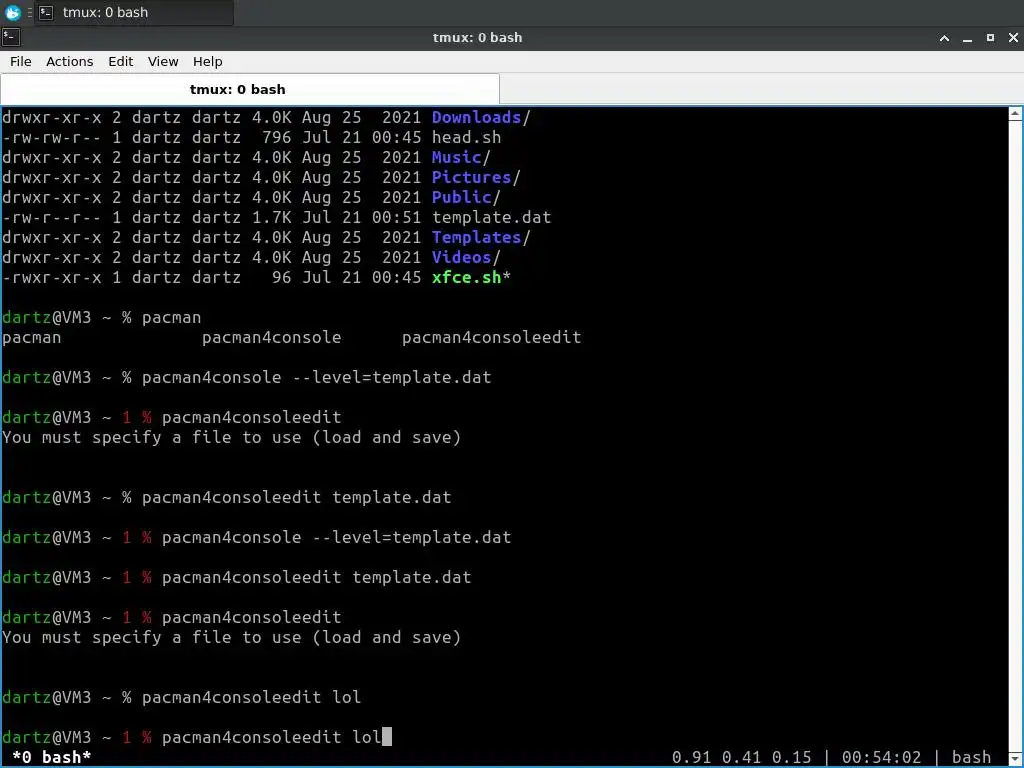Open the Edit menu
The width and height of the screenshot is (1024, 768).
point(120,61)
